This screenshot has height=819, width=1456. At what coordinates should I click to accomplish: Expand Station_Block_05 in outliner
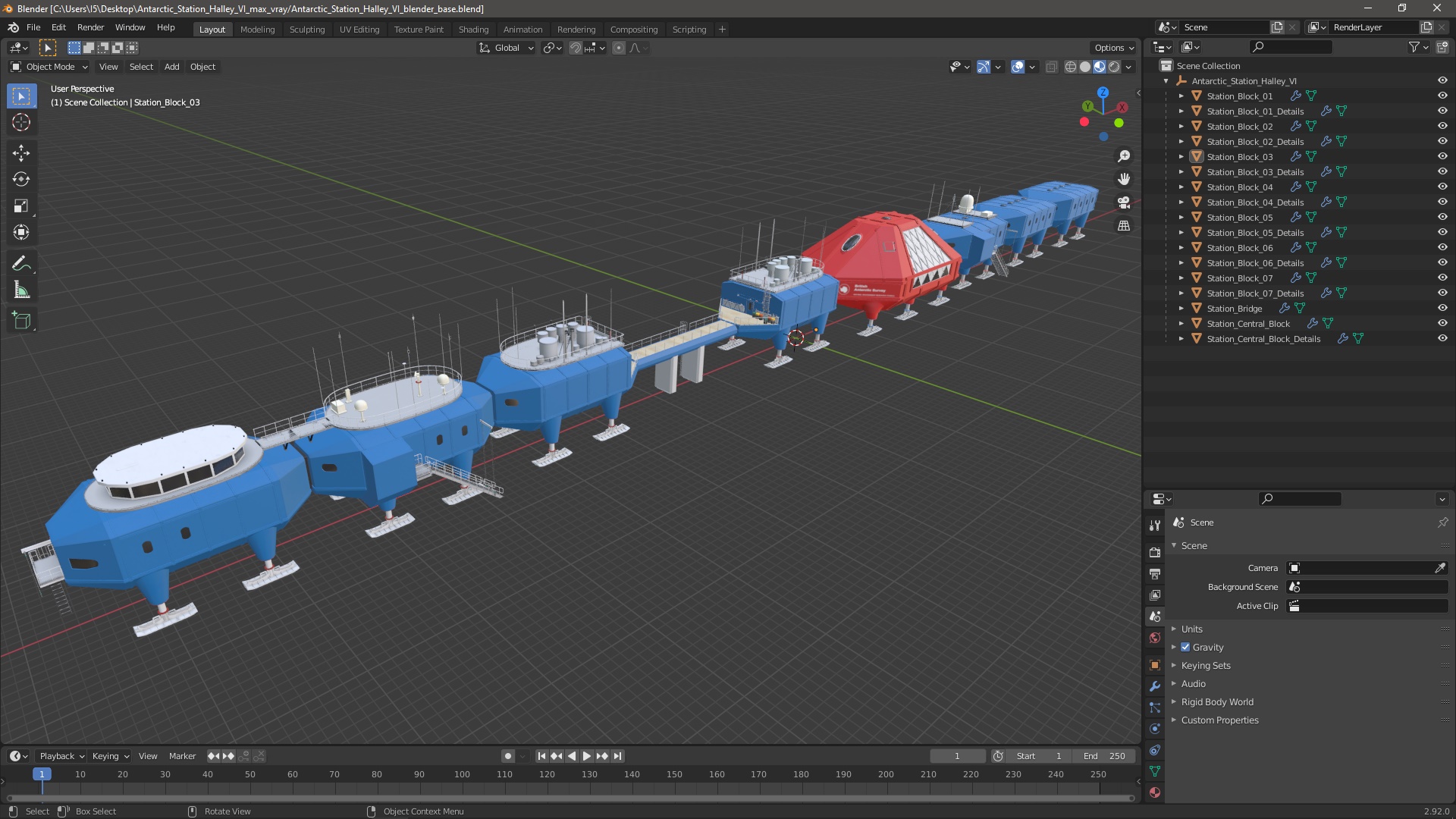click(1181, 218)
